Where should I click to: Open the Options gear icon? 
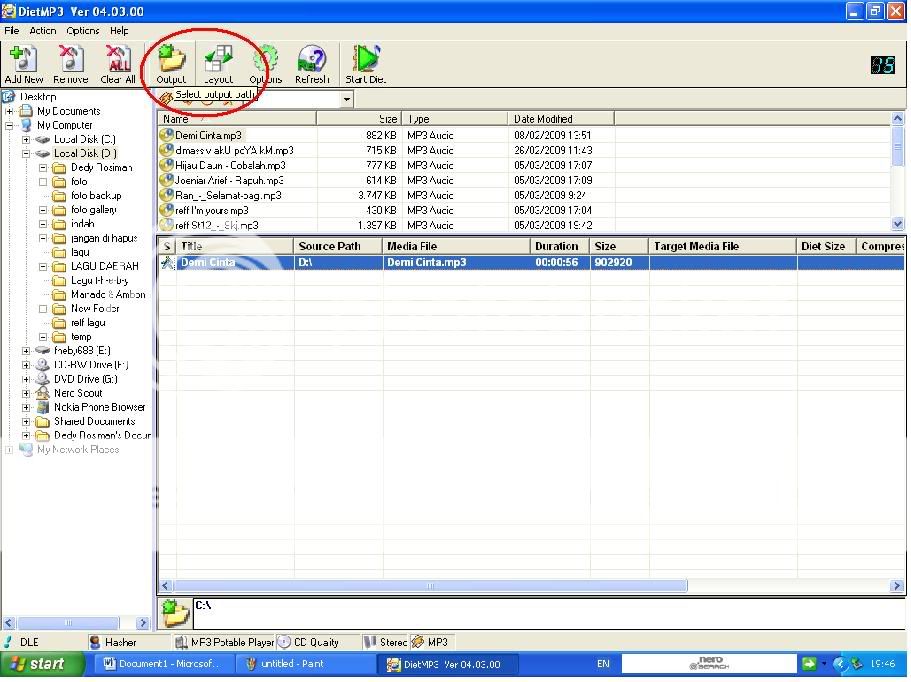pos(265,62)
